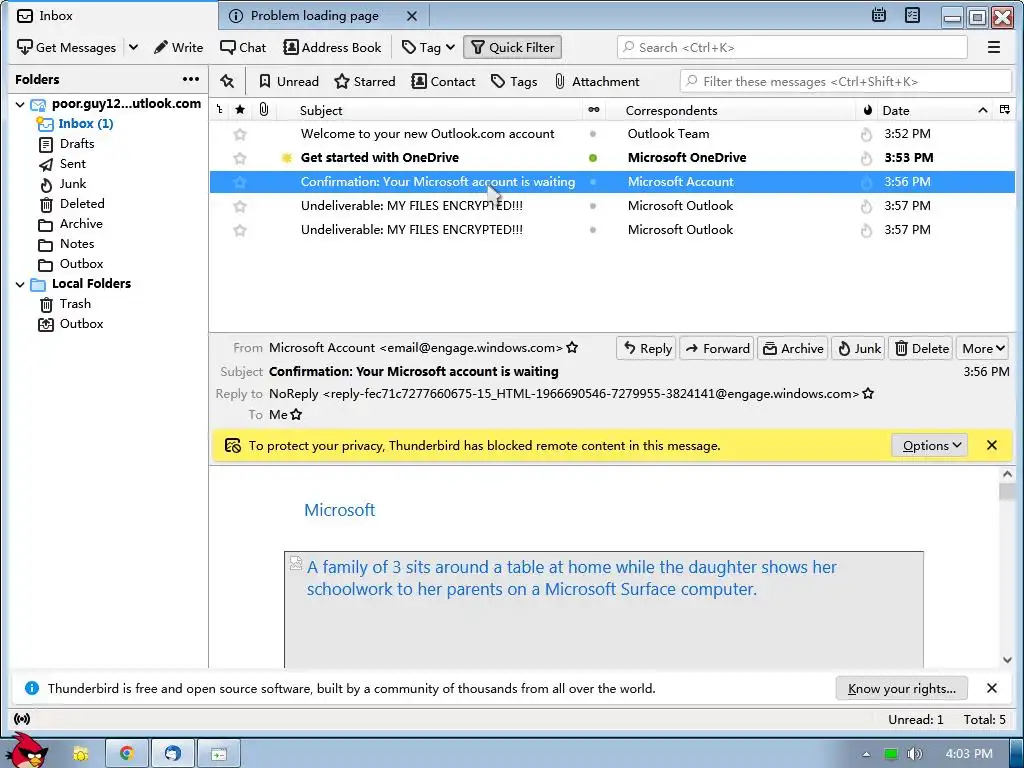Expand the Get Messages dropdown arrow
This screenshot has height=768, width=1024.
(x=133, y=47)
